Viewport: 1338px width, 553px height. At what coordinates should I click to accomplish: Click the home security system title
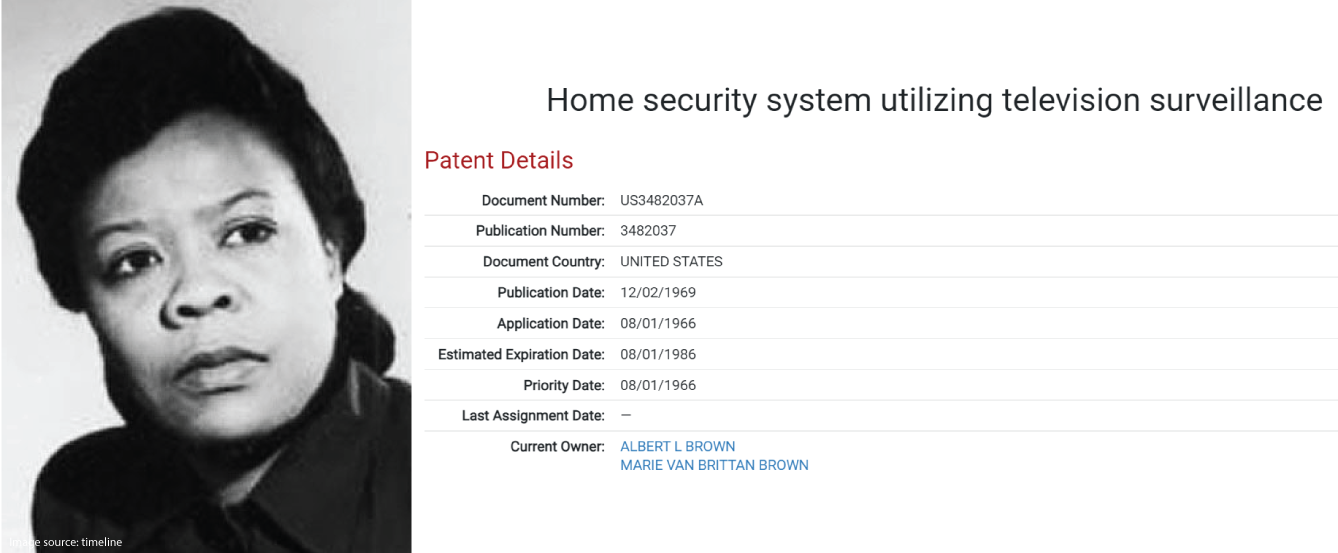tap(934, 100)
